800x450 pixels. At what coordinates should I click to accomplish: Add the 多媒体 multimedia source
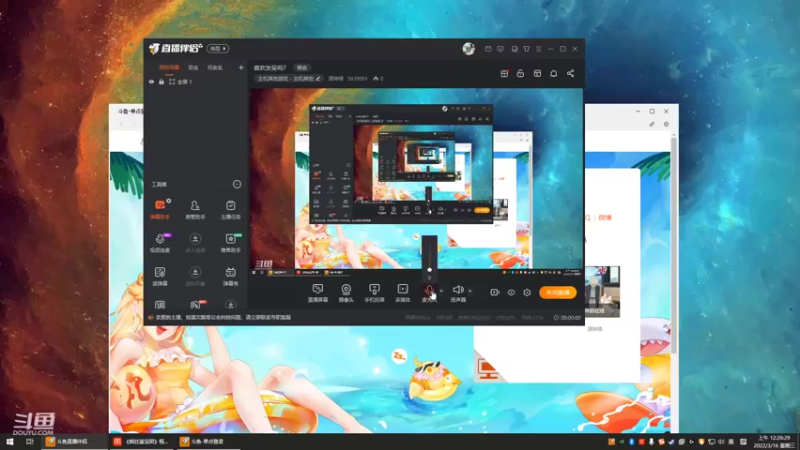pos(403,293)
